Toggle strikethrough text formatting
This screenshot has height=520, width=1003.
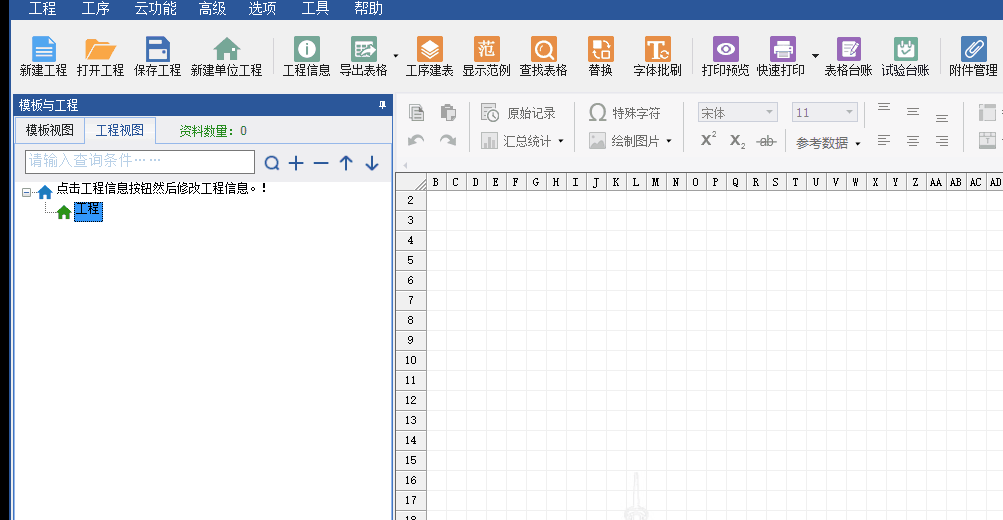[767, 141]
